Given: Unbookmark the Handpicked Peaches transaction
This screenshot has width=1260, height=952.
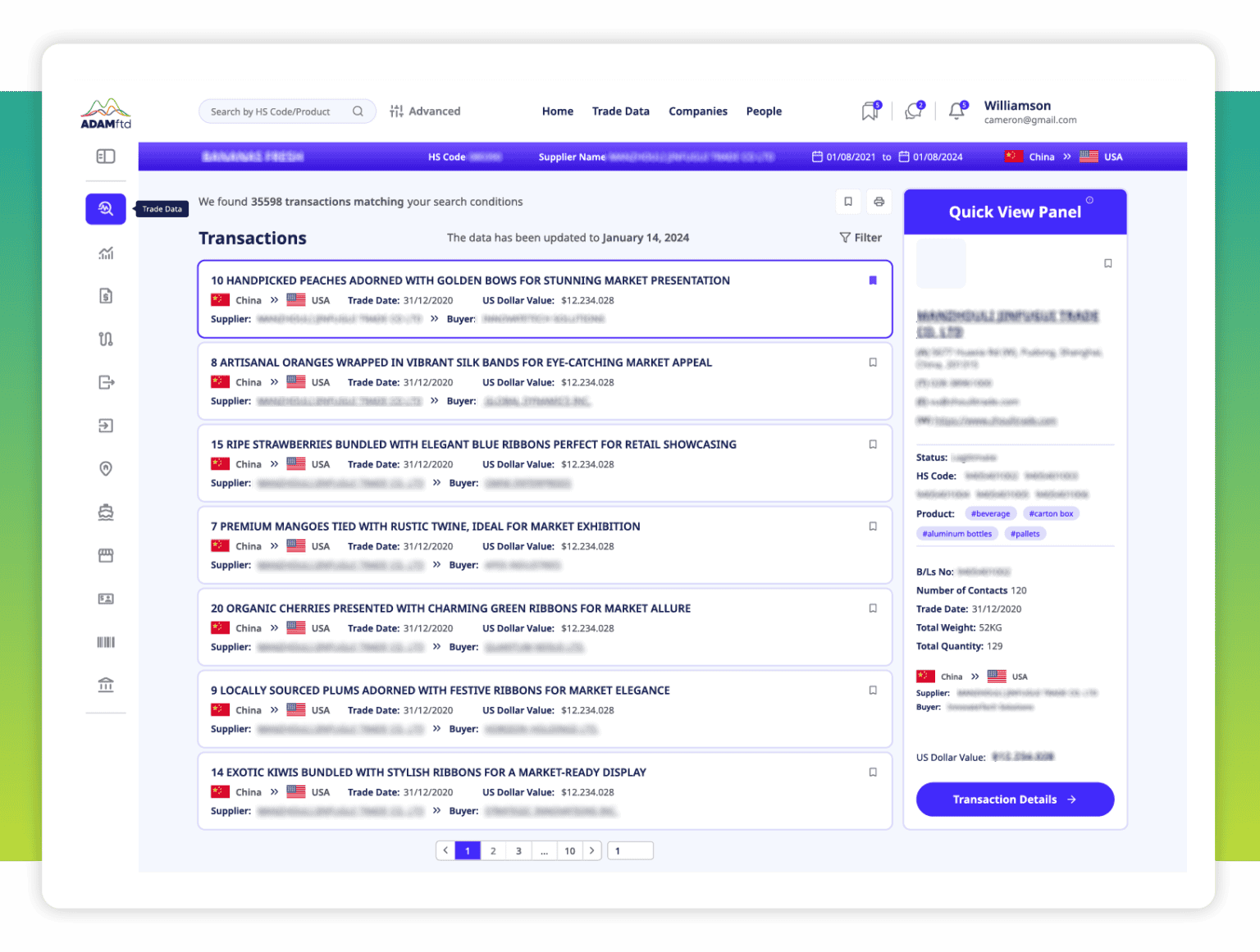Looking at the screenshot, I should click(873, 280).
